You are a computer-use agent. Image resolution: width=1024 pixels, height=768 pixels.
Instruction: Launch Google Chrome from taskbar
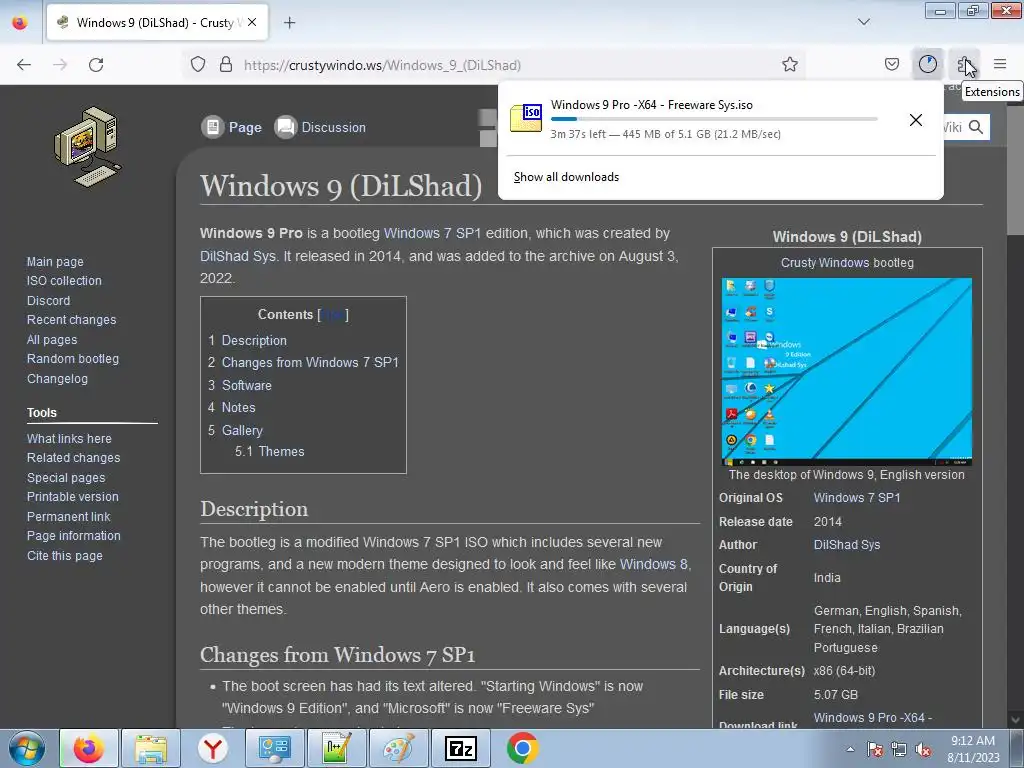pos(522,748)
